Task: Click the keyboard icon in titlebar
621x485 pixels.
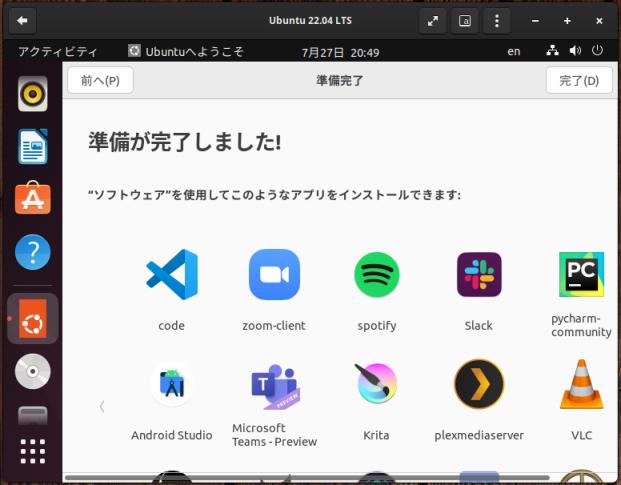Action: 465,21
